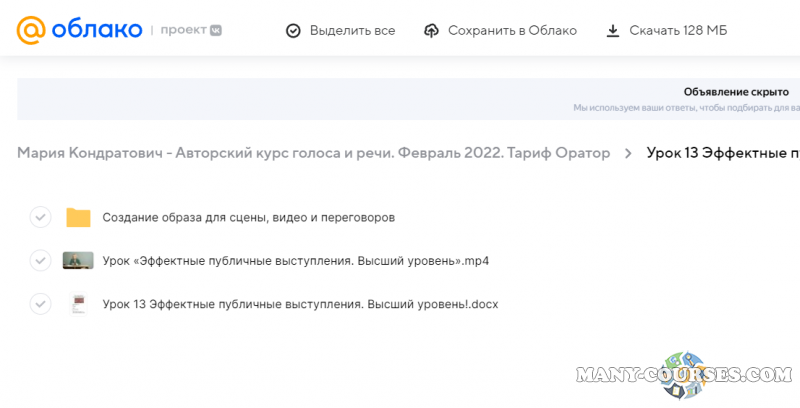This screenshot has height=408, width=800.
Task: Click the cloud upload icon for Сохранить в Облако
Action: click(432, 31)
